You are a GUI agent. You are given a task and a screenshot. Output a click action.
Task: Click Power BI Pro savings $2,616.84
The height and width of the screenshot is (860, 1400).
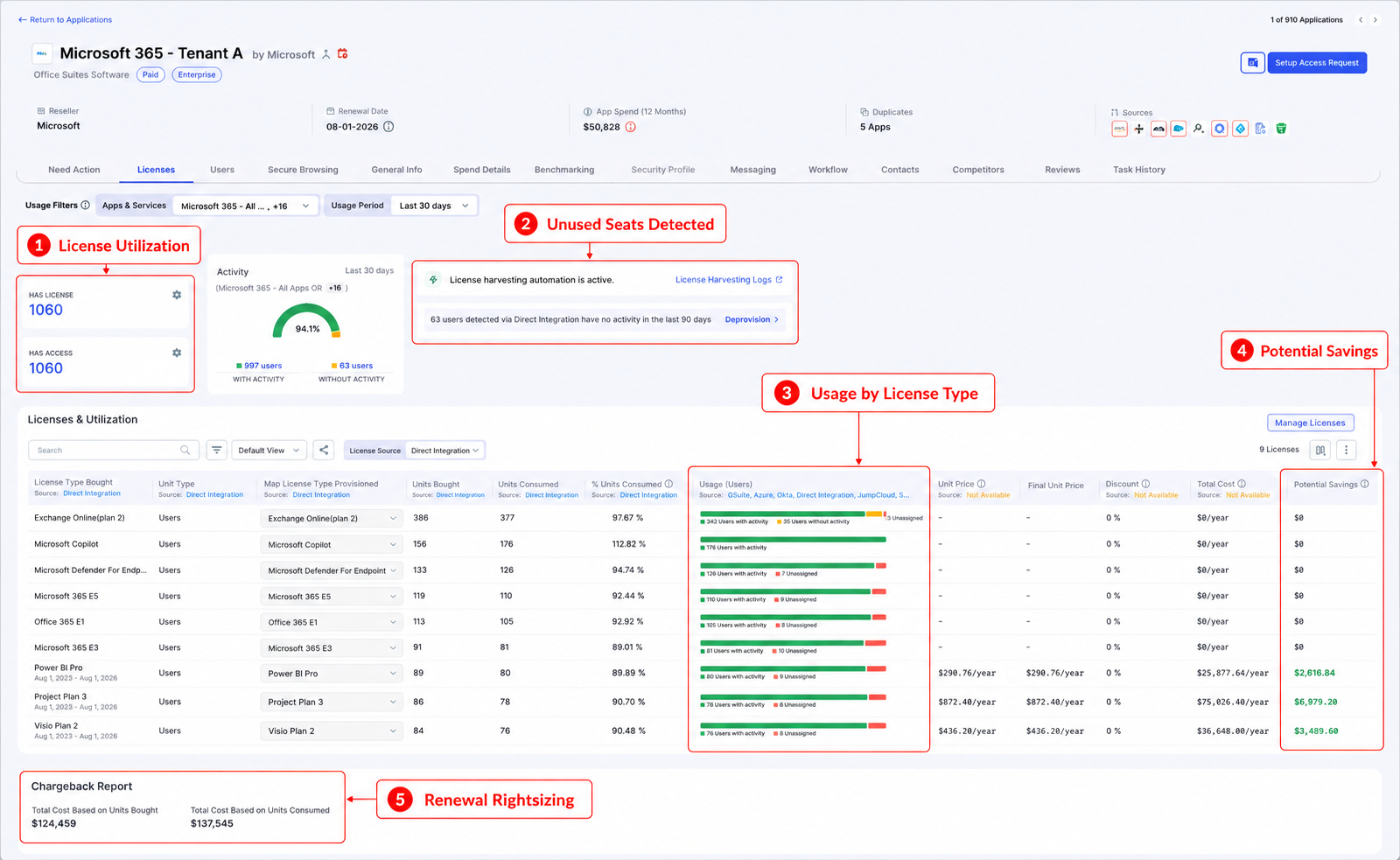point(1314,674)
